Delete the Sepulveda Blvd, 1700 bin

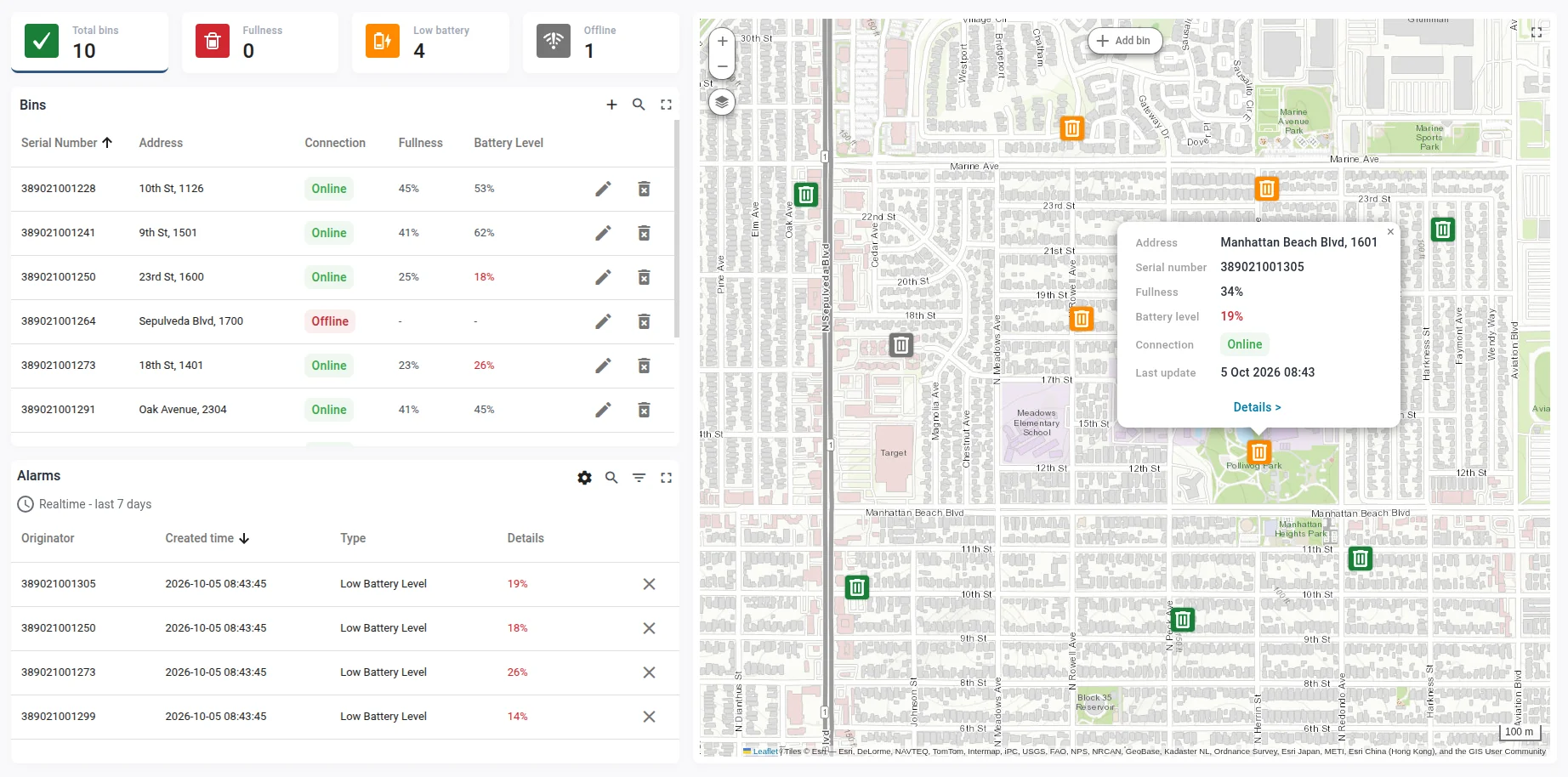click(644, 321)
